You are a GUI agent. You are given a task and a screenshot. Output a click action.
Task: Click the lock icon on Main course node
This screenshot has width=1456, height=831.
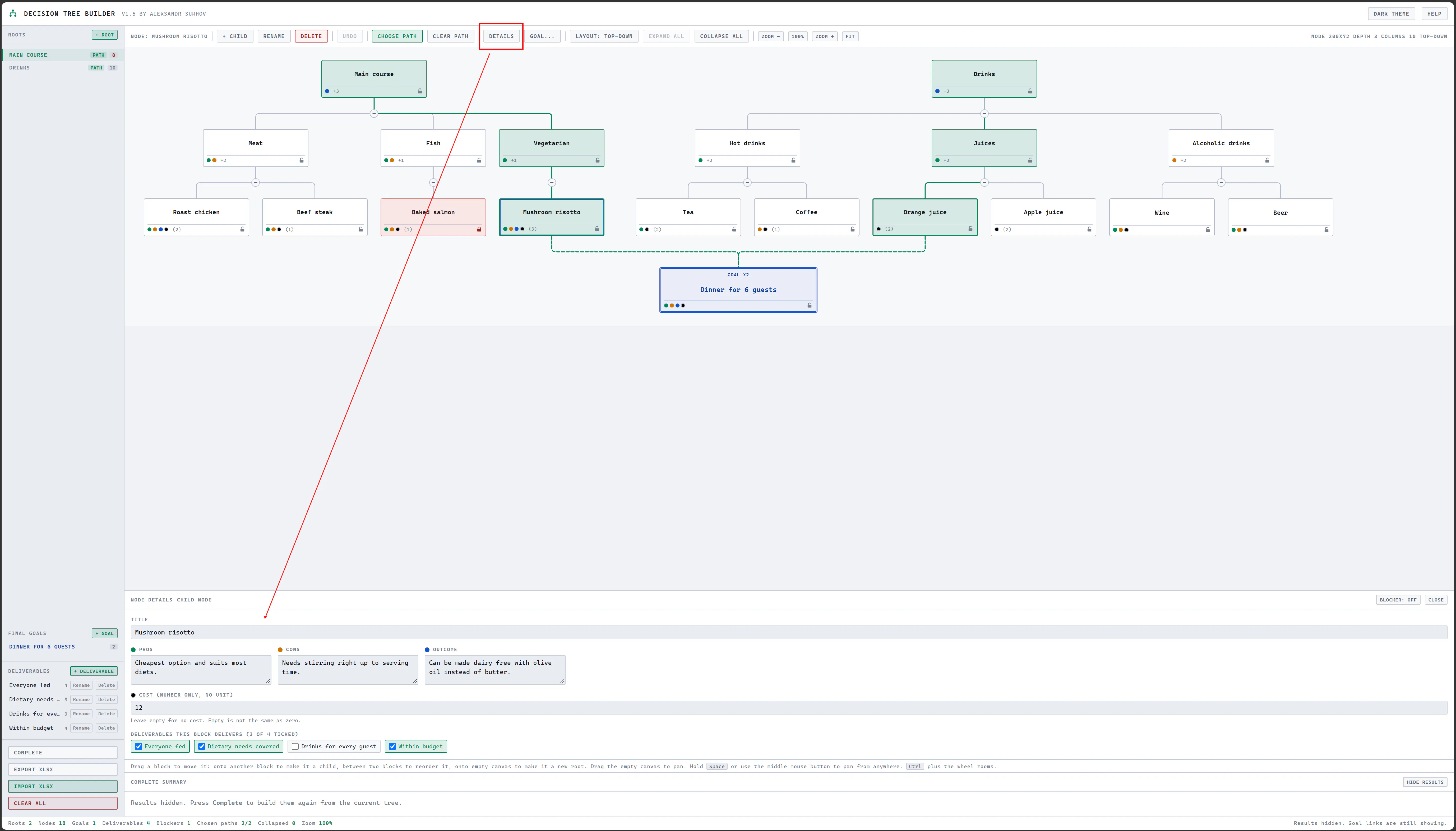point(420,91)
